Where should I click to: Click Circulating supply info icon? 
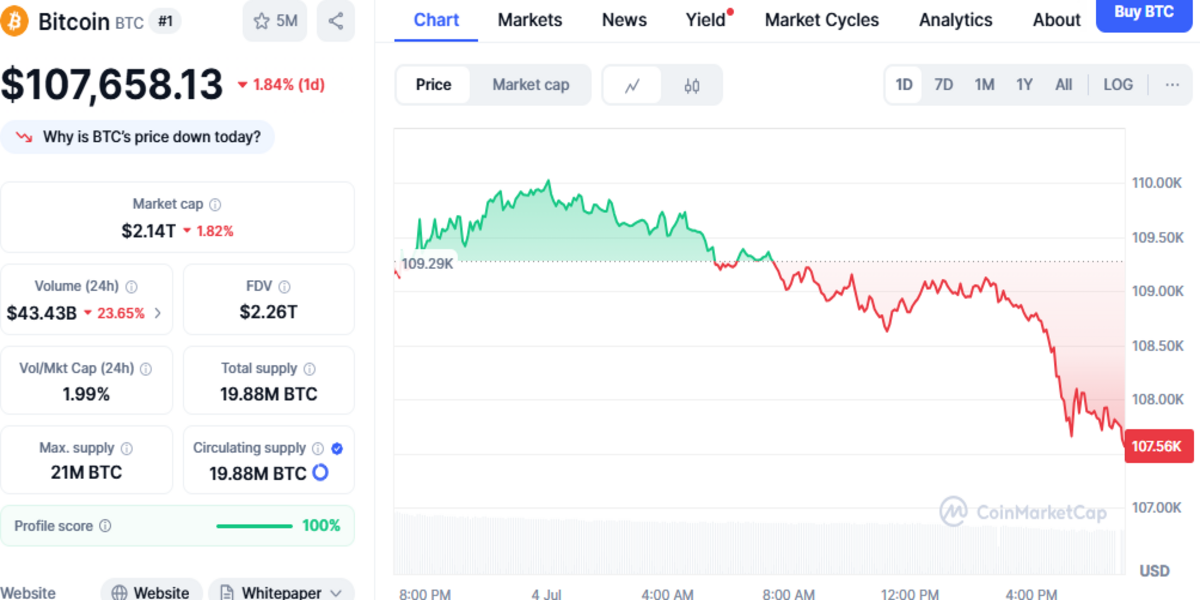point(317,448)
